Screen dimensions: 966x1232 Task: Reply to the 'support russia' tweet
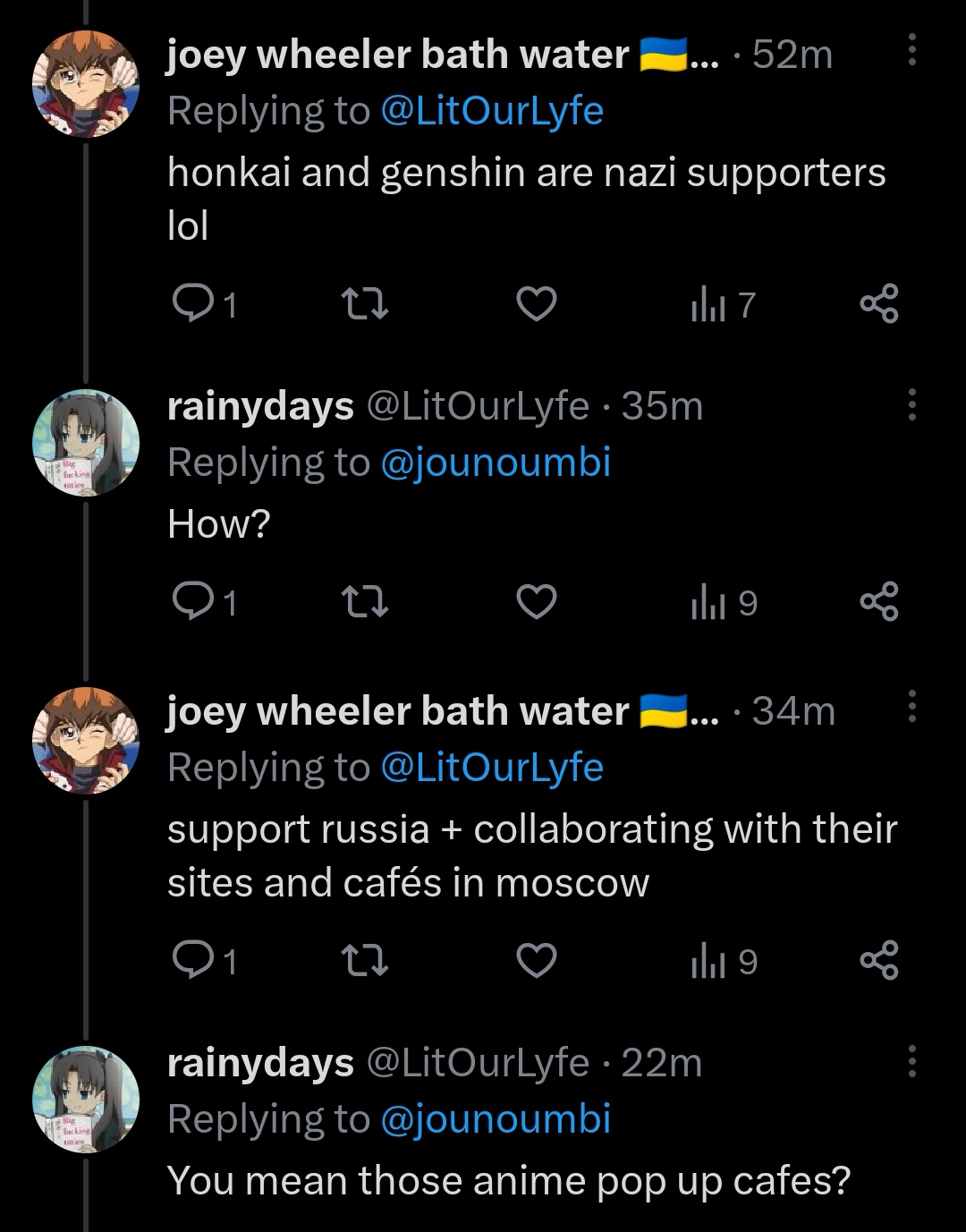[x=189, y=961]
